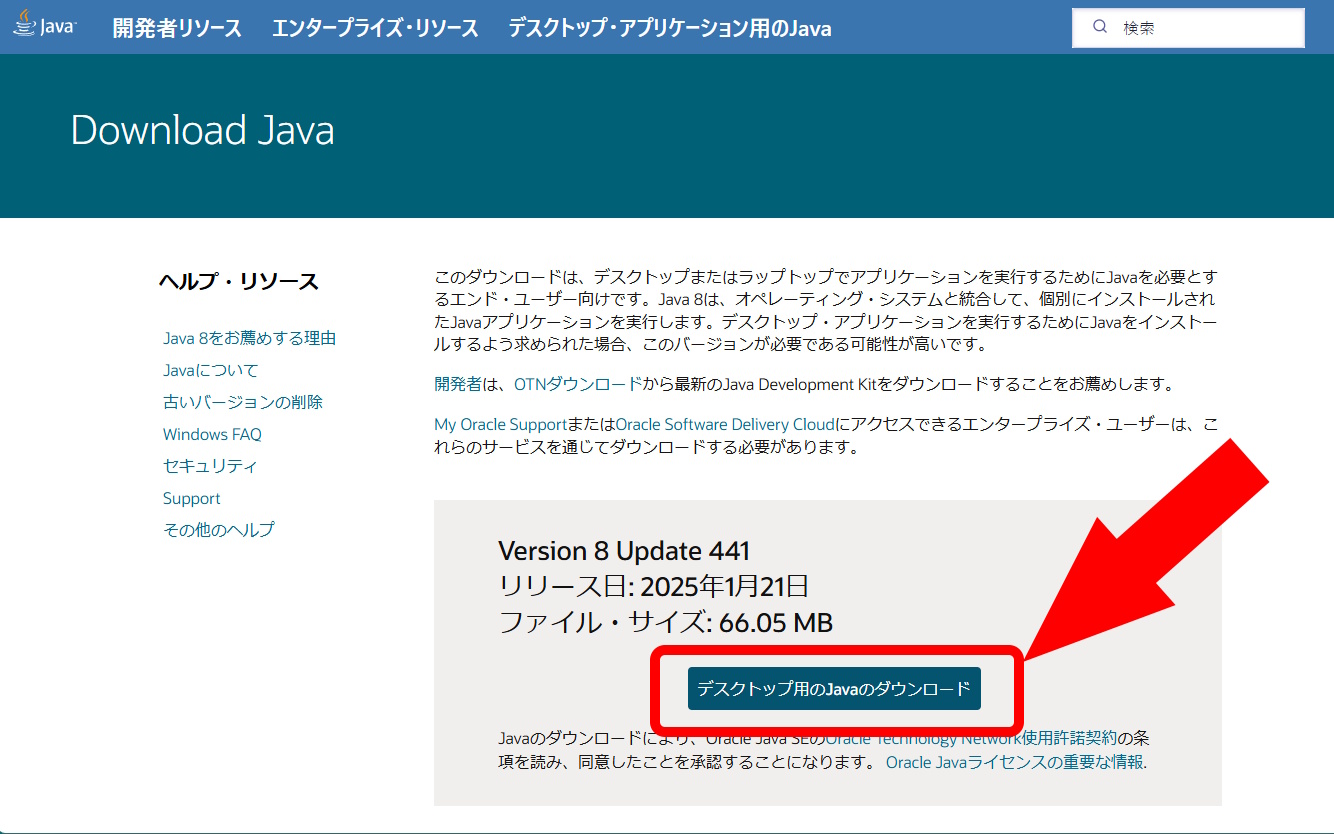Click デスクトップ用のJavaのダウンロード button
This screenshot has height=834, width=1334.
[x=834, y=689]
